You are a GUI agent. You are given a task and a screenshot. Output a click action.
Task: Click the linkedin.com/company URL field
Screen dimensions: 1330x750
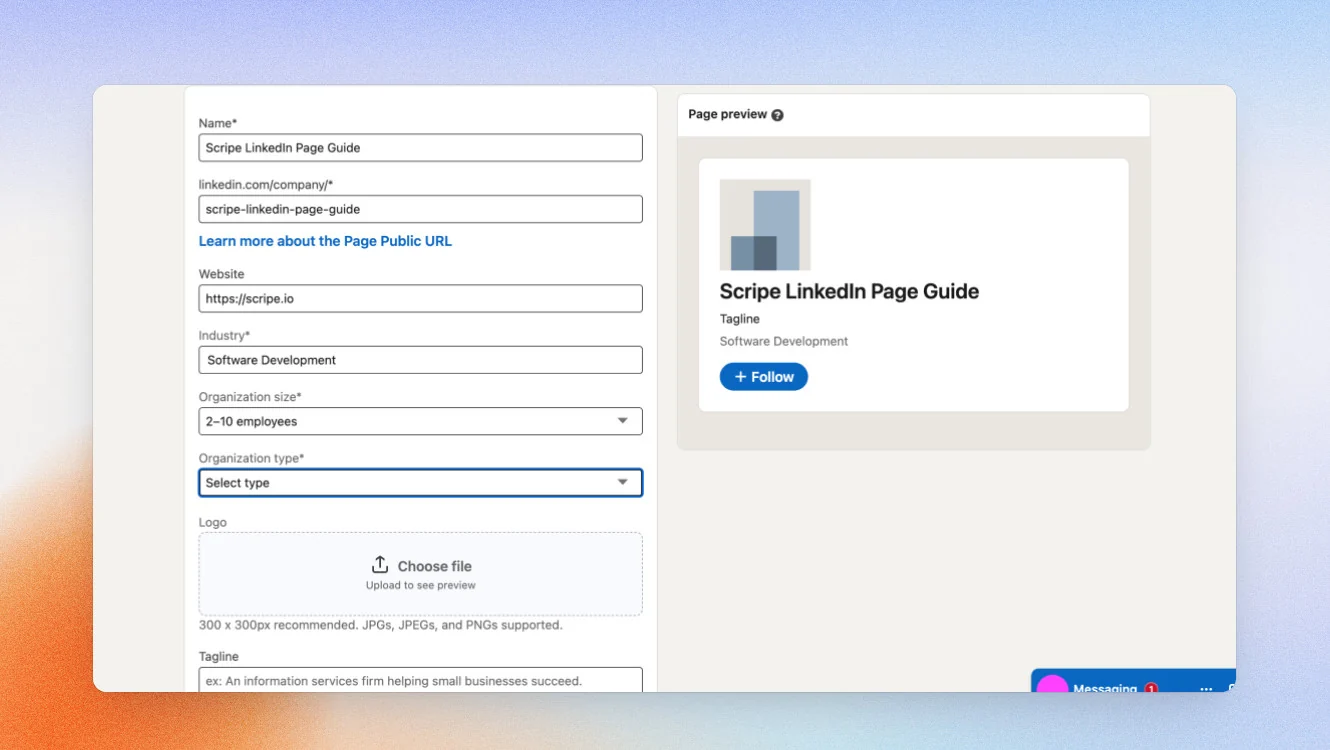coord(420,209)
